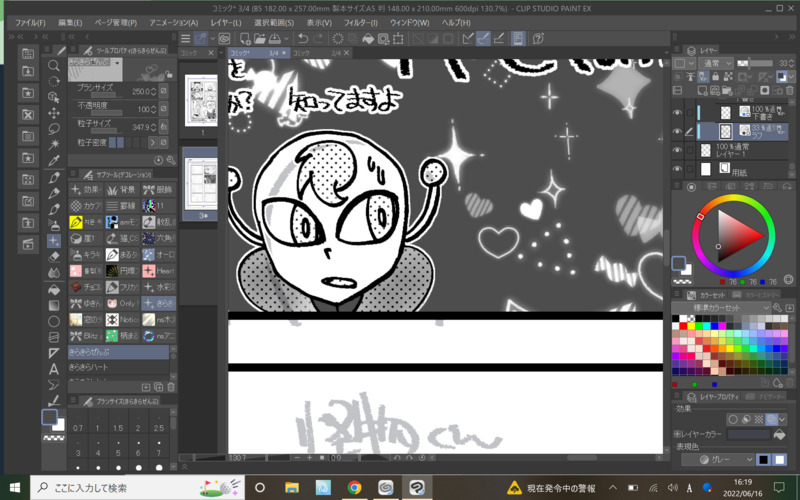Hide レイヤー1 via eye icon
Image resolution: width=800 pixels, height=500 pixels.
pos(677,150)
